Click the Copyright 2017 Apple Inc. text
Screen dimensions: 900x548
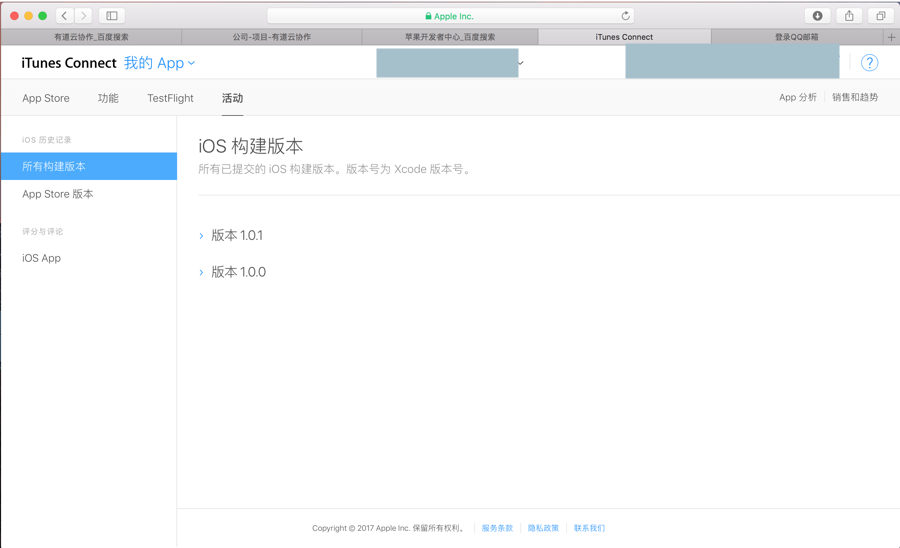(389, 528)
